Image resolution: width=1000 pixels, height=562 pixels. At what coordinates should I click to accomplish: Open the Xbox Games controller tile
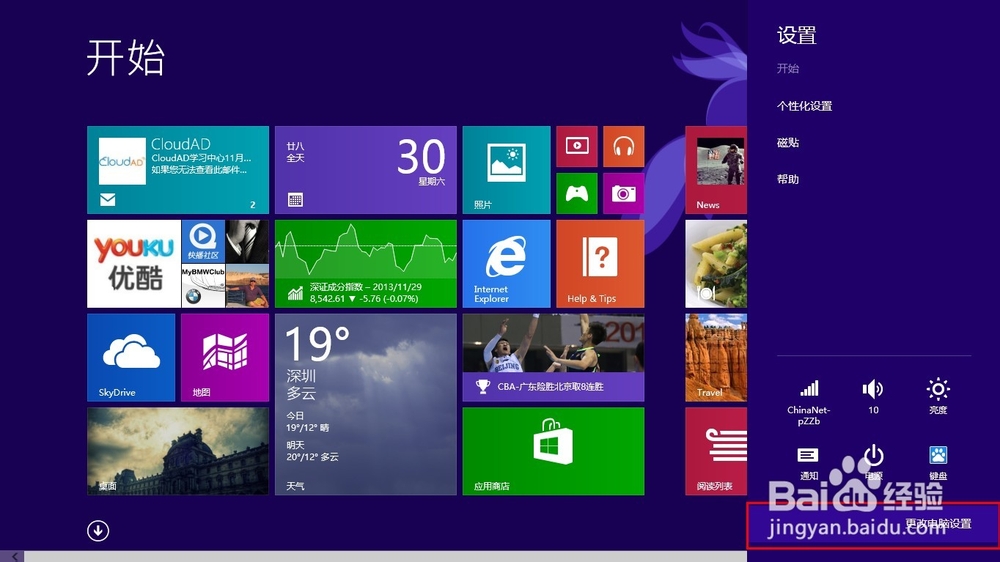pyautogui.click(x=577, y=193)
